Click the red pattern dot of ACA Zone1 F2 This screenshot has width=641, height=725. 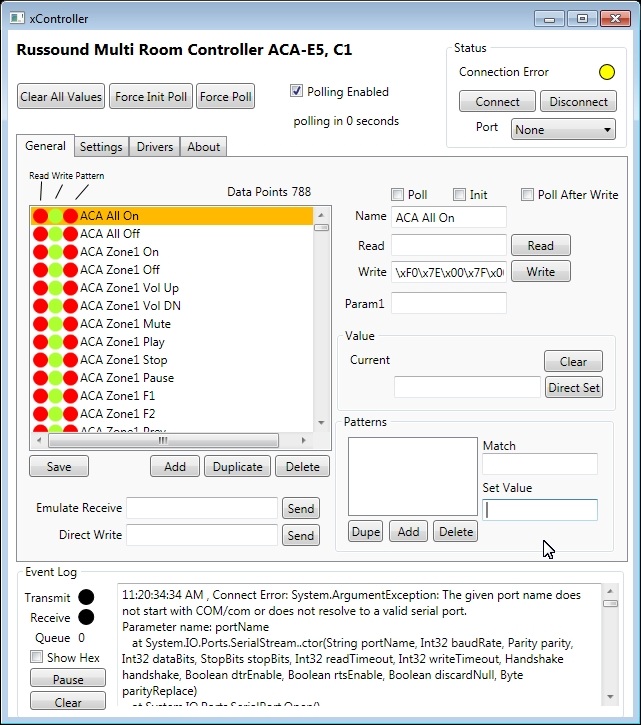tap(70, 414)
